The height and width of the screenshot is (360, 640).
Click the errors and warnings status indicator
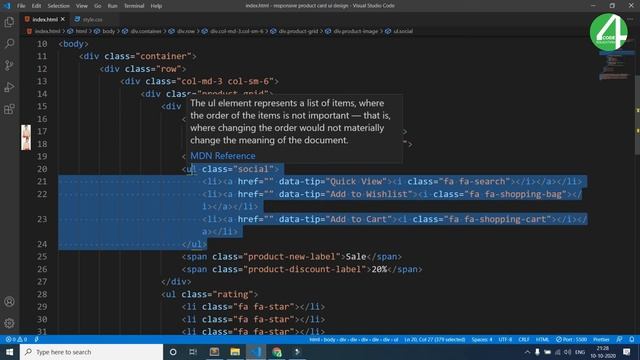pos(16,339)
